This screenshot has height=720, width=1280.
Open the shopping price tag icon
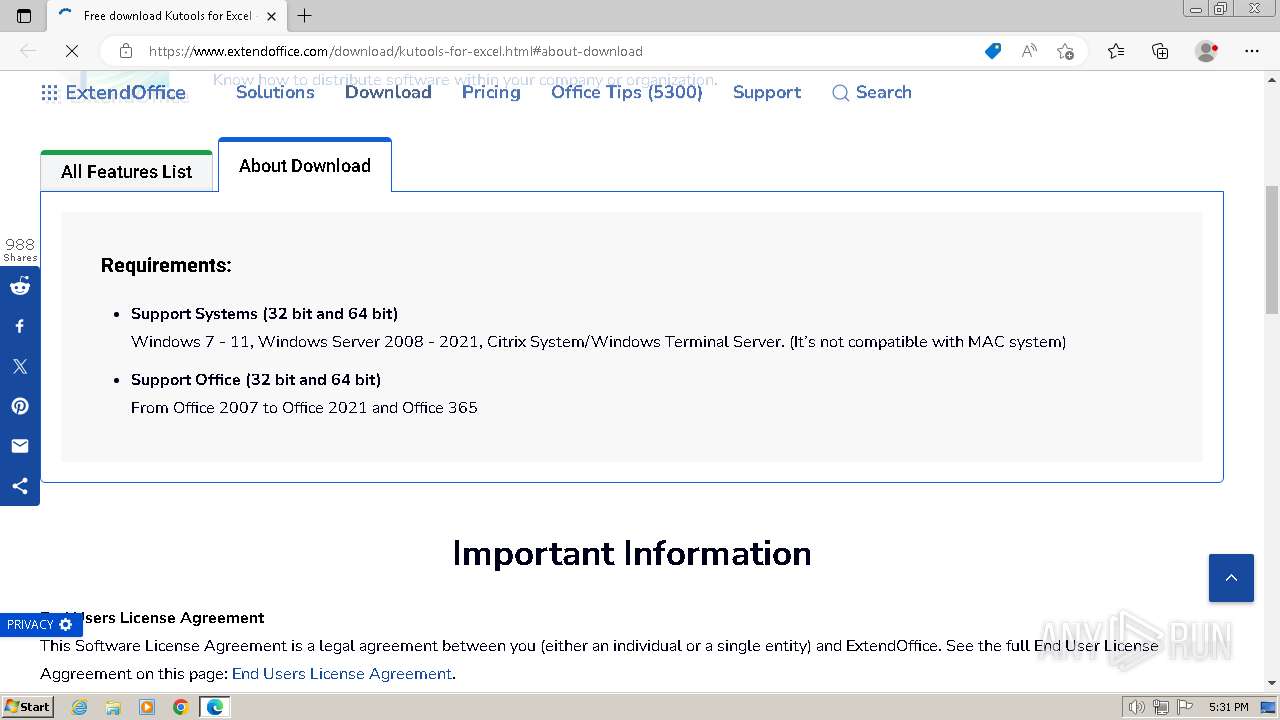coord(993,51)
